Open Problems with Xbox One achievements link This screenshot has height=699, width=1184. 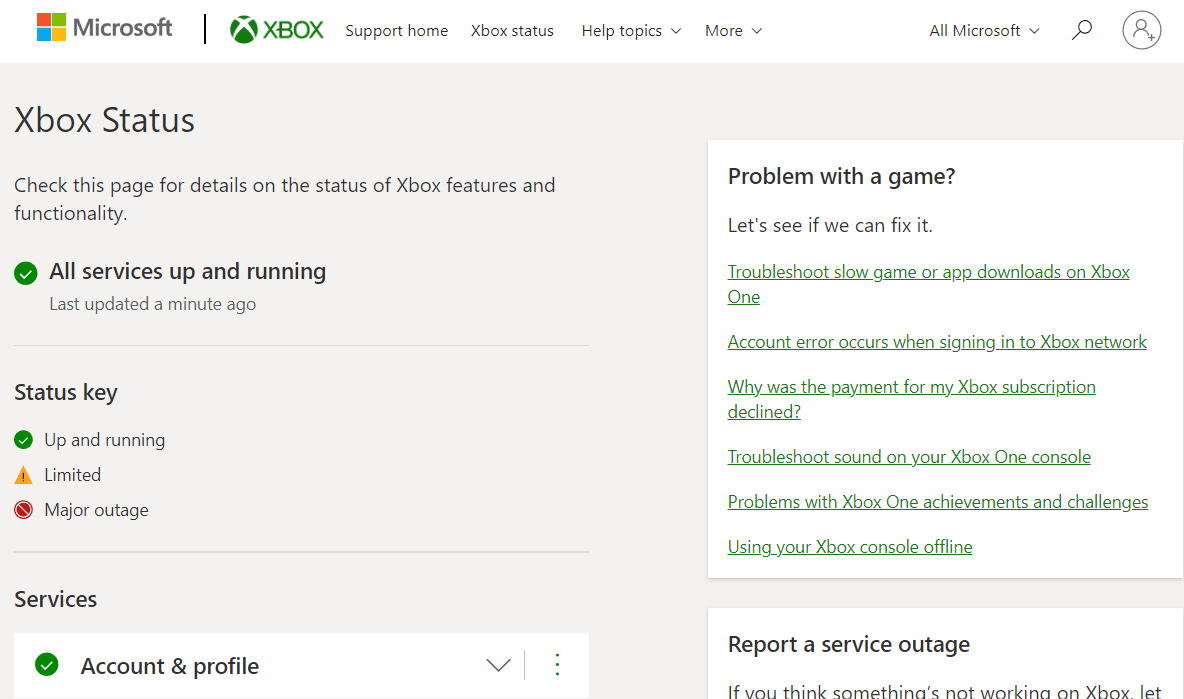tap(938, 502)
